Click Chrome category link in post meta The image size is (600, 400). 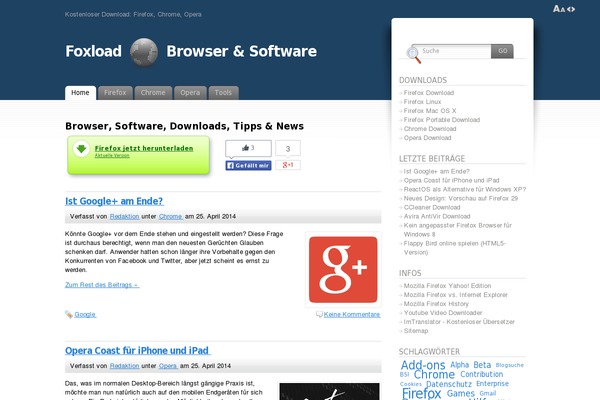pyautogui.click(x=171, y=216)
